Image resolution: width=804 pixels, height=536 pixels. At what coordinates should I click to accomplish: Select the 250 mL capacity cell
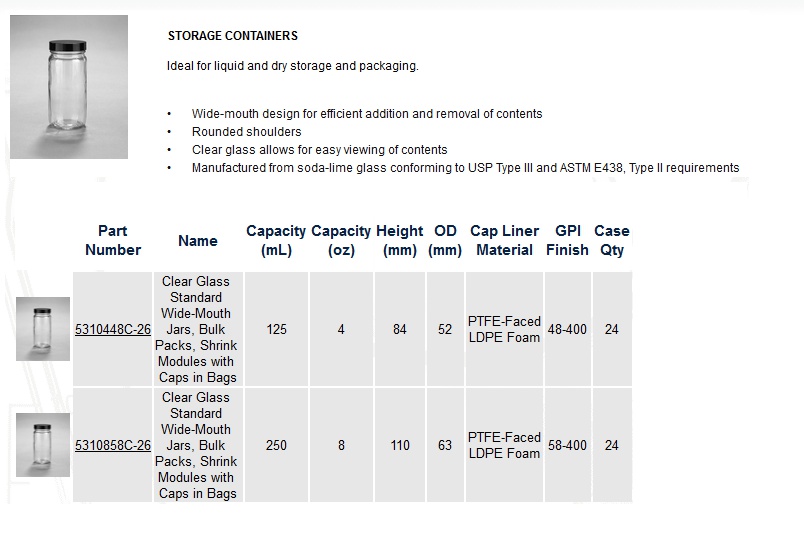tap(276, 445)
